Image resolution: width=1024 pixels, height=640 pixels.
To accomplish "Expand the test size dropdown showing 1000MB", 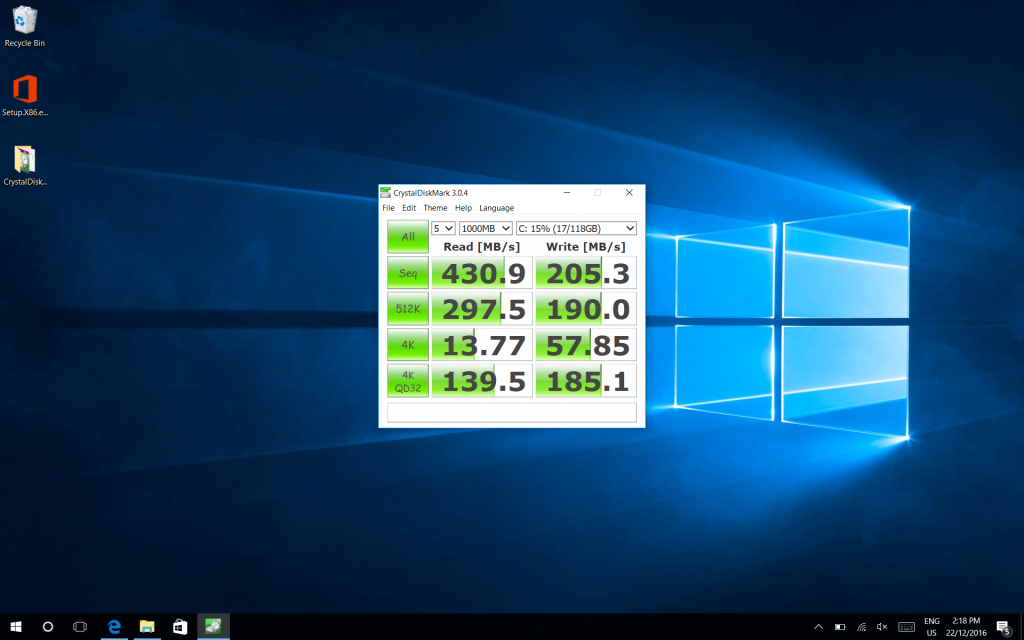I will point(485,228).
